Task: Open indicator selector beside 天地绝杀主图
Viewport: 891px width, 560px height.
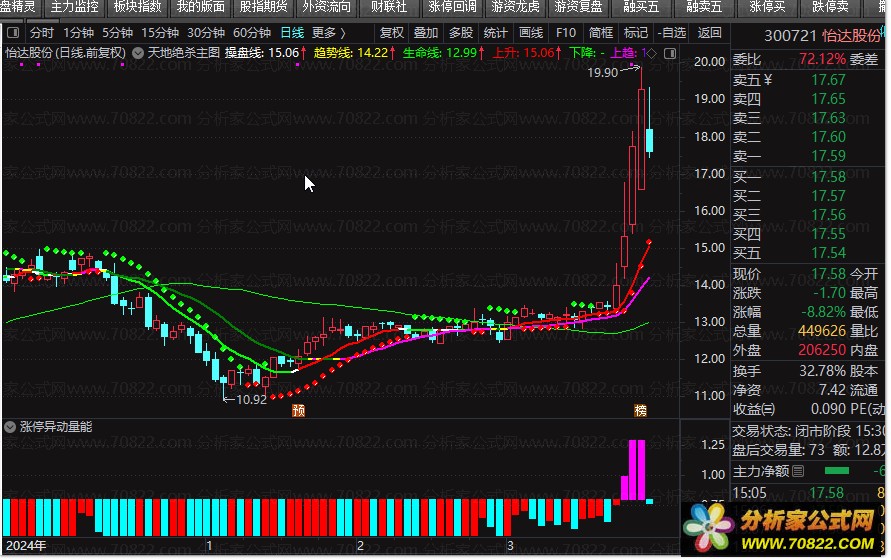Action: (138, 53)
